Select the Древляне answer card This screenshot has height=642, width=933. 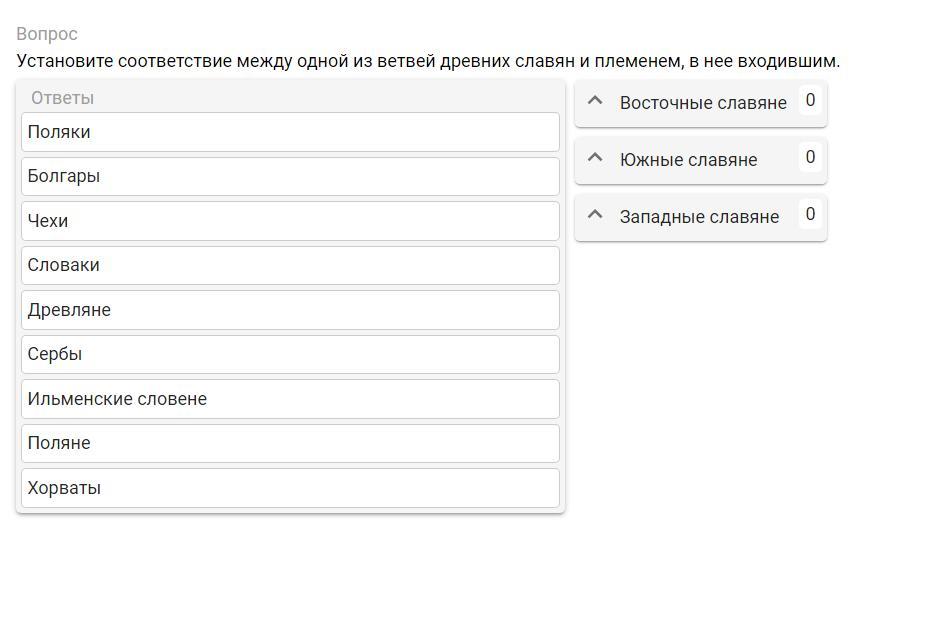[x=290, y=310]
